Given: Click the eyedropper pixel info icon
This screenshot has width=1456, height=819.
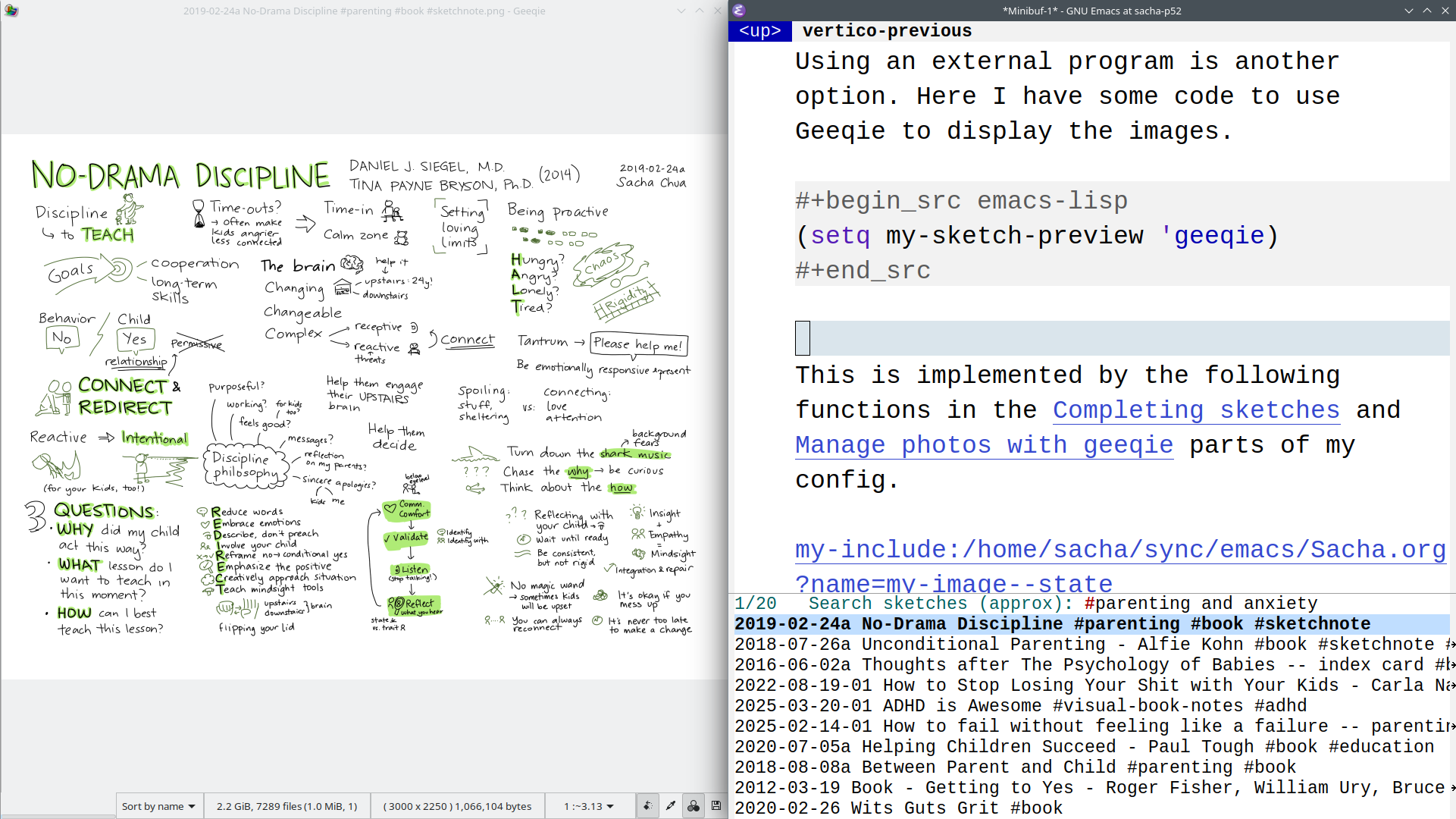Looking at the screenshot, I should tap(670, 806).
